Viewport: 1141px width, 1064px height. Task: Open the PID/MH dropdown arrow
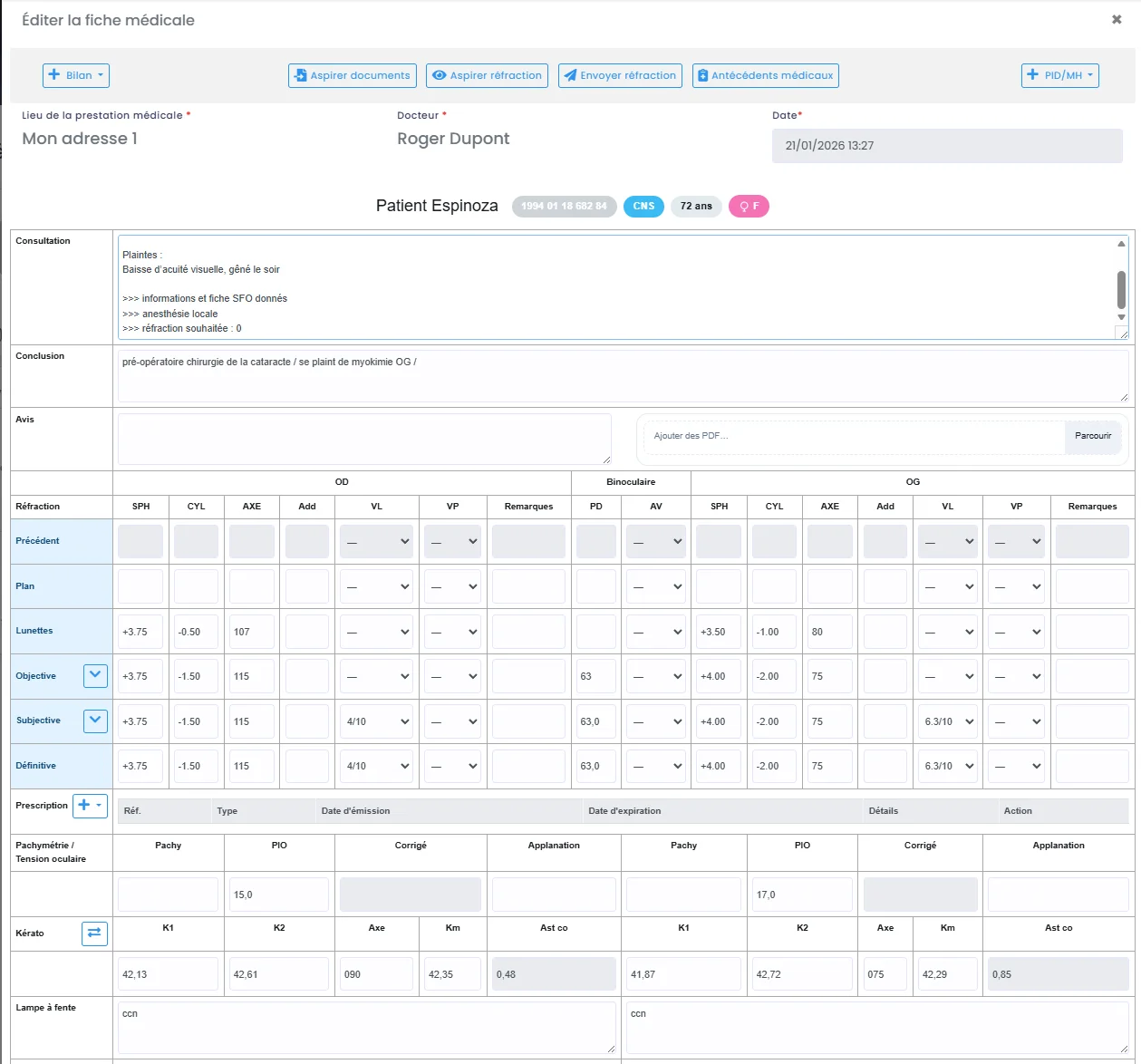[1089, 75]
